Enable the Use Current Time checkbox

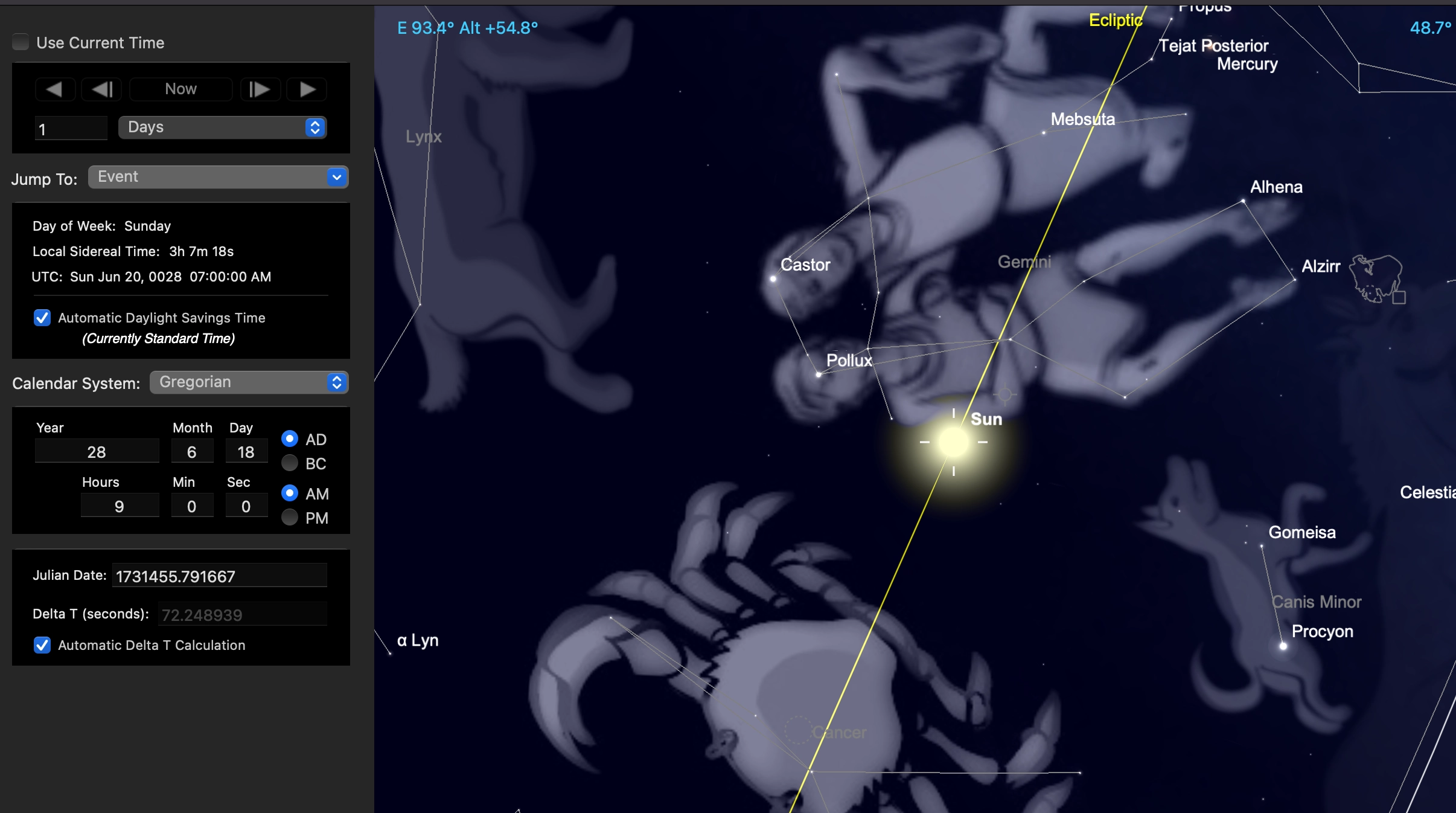(21, 42)
